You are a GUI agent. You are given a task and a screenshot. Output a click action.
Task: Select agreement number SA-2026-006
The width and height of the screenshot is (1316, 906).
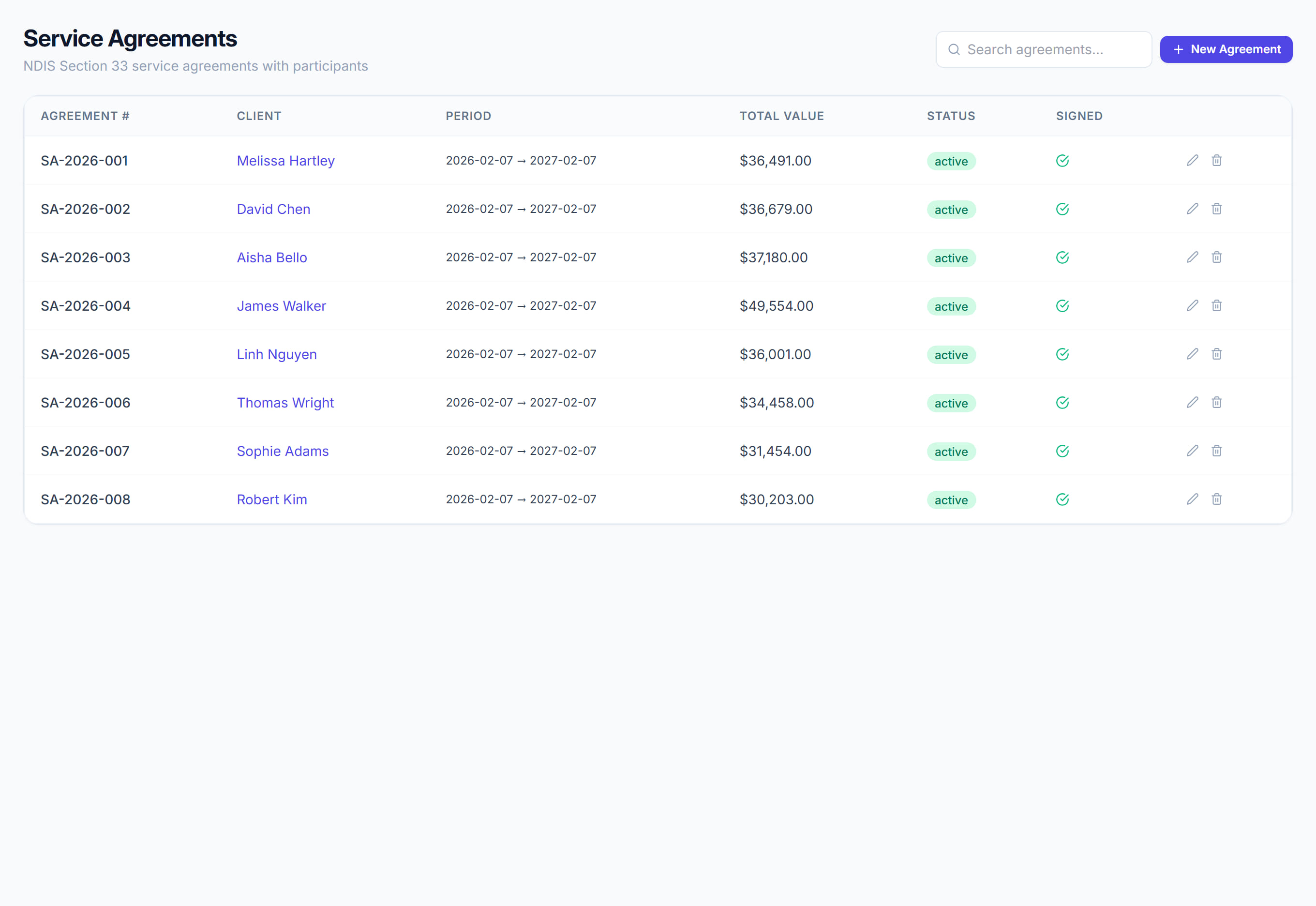86,403
